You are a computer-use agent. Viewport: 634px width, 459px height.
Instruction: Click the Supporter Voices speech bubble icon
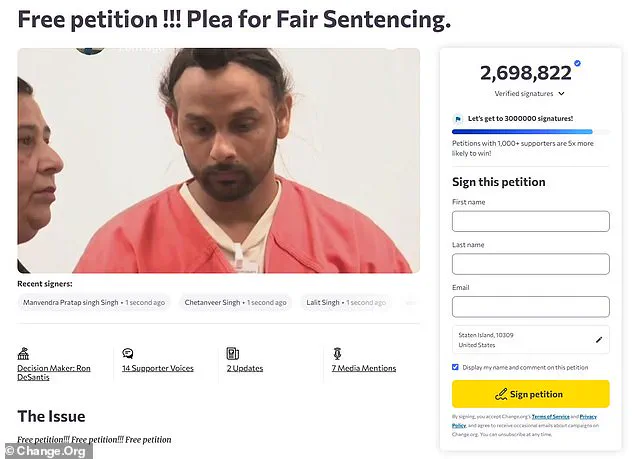[127, 354]
